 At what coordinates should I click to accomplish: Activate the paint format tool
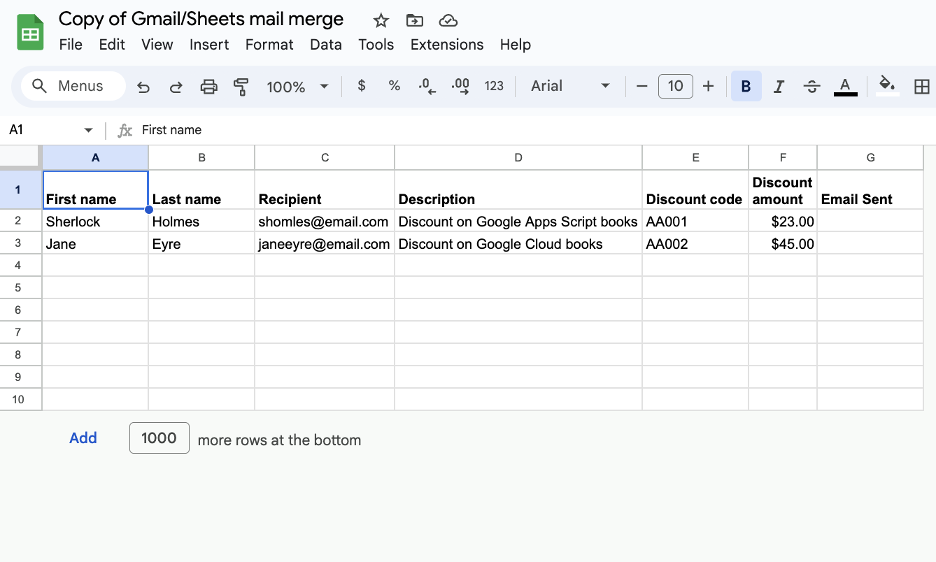[x=241, y=87]
